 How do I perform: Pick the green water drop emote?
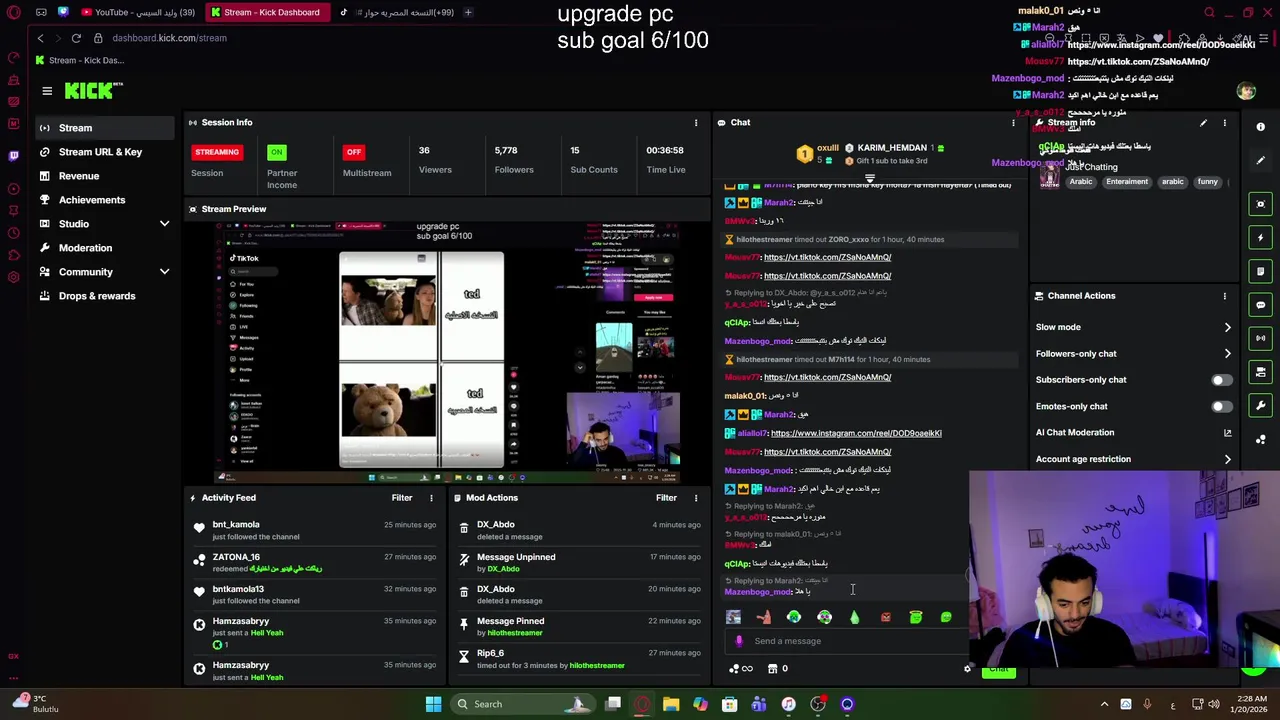point(855,617)
